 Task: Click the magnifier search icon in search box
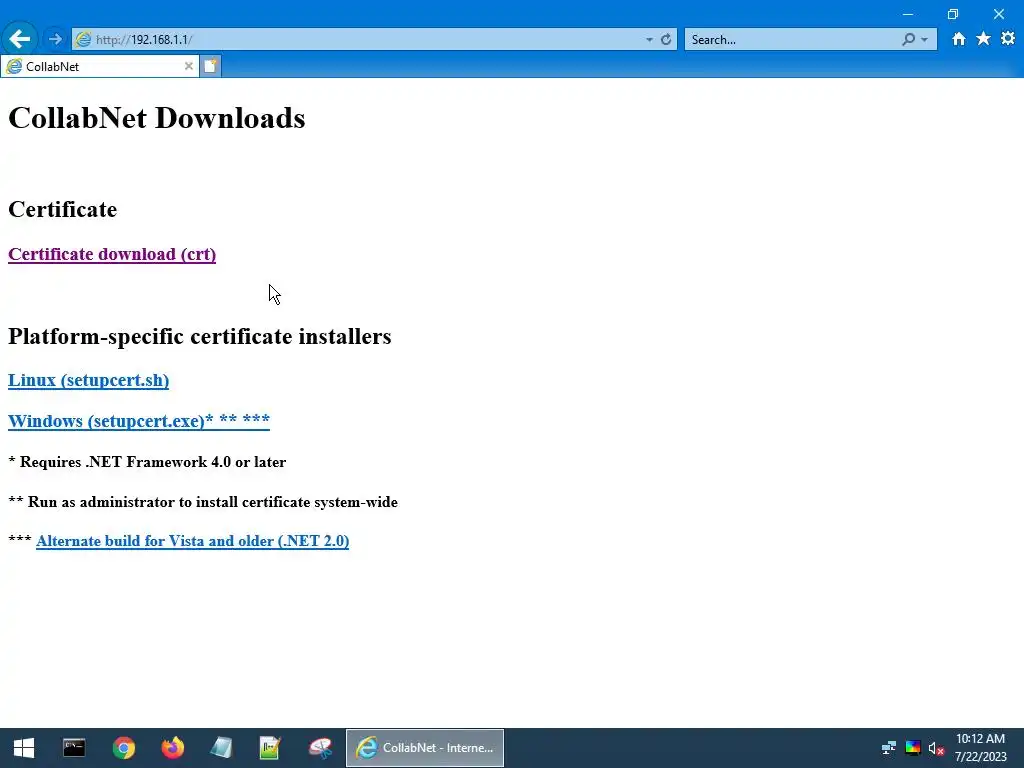(x=908, y=40)
